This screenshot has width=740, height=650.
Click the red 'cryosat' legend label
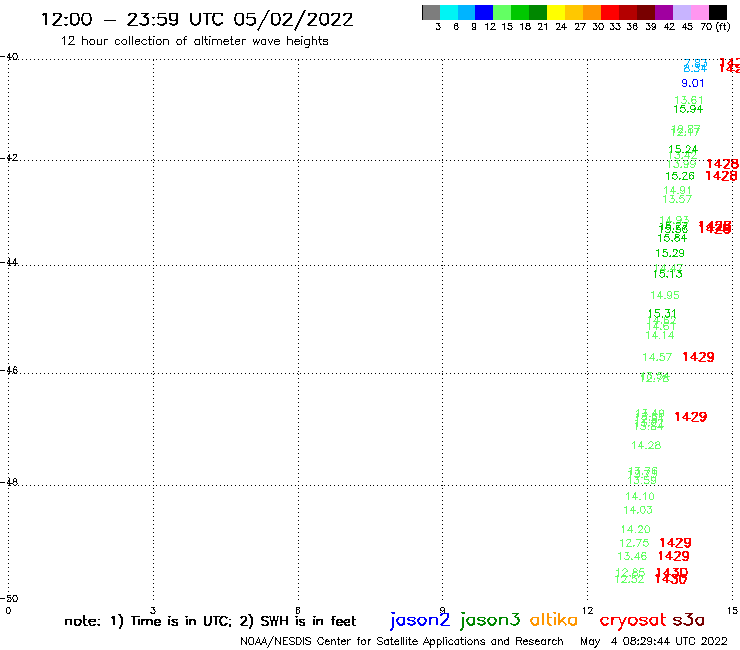pyautogui.click(x=633, y=620)
